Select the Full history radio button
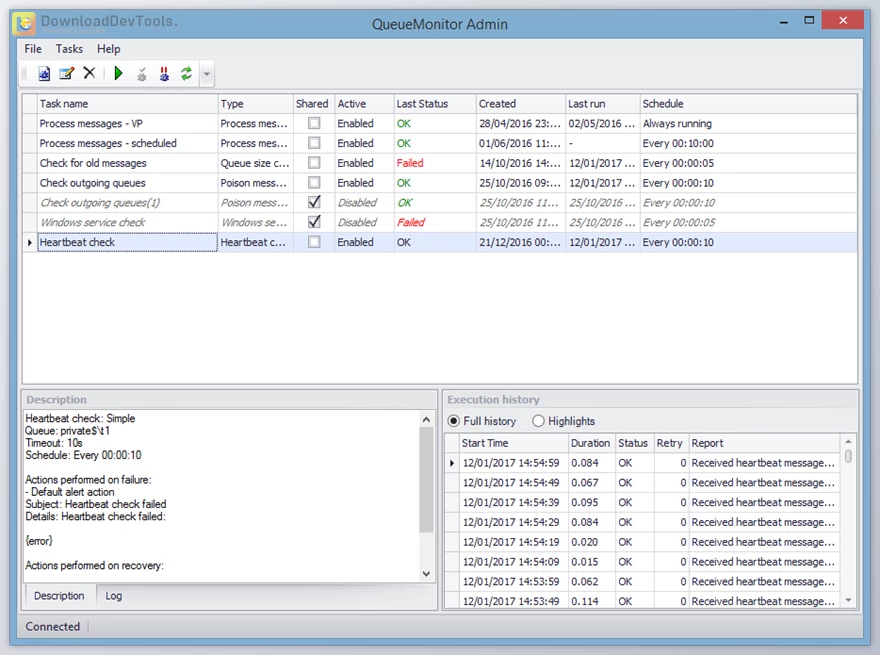Screen dimensions: 880x655 coord(453,421)
